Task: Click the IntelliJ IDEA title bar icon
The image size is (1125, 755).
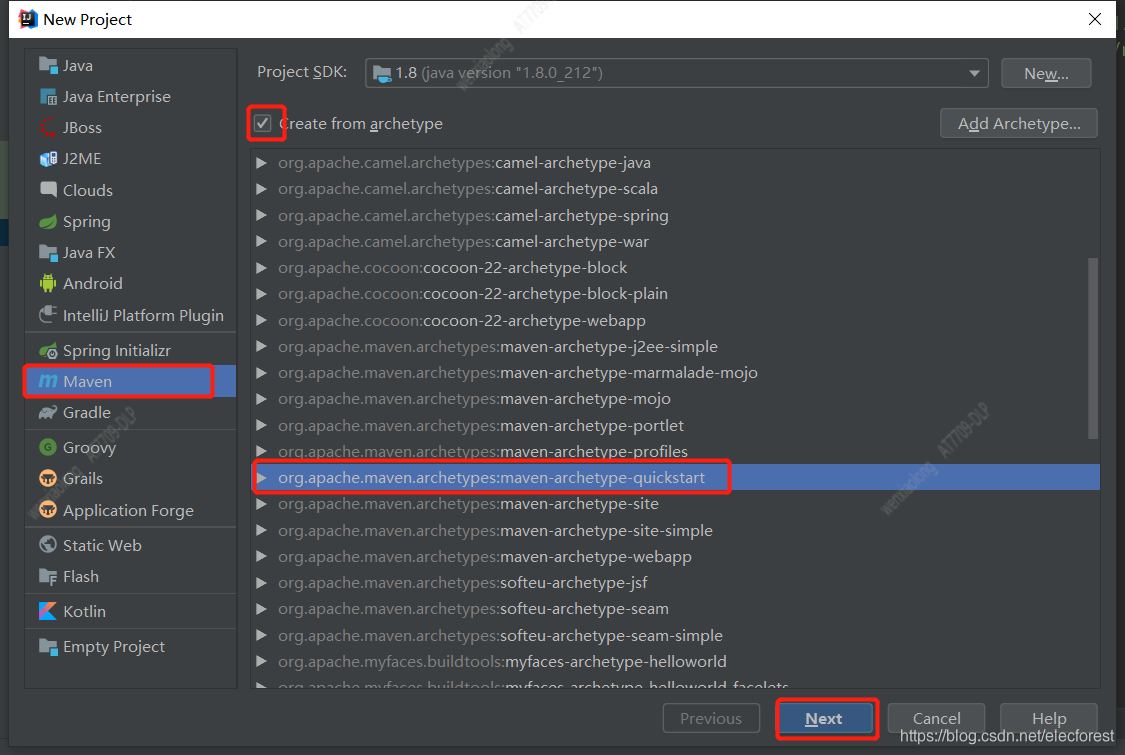Action: [27, 19]
